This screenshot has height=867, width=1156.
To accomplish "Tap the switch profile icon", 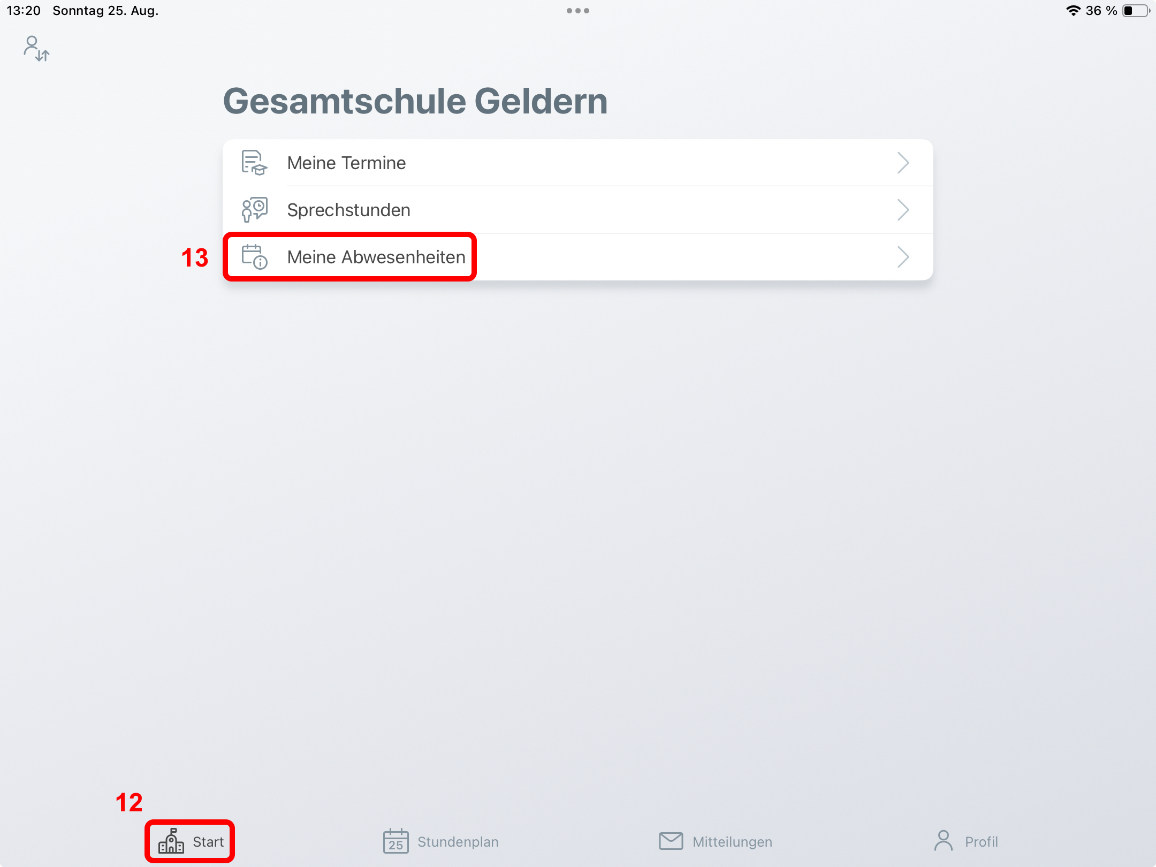I will 36,49.
